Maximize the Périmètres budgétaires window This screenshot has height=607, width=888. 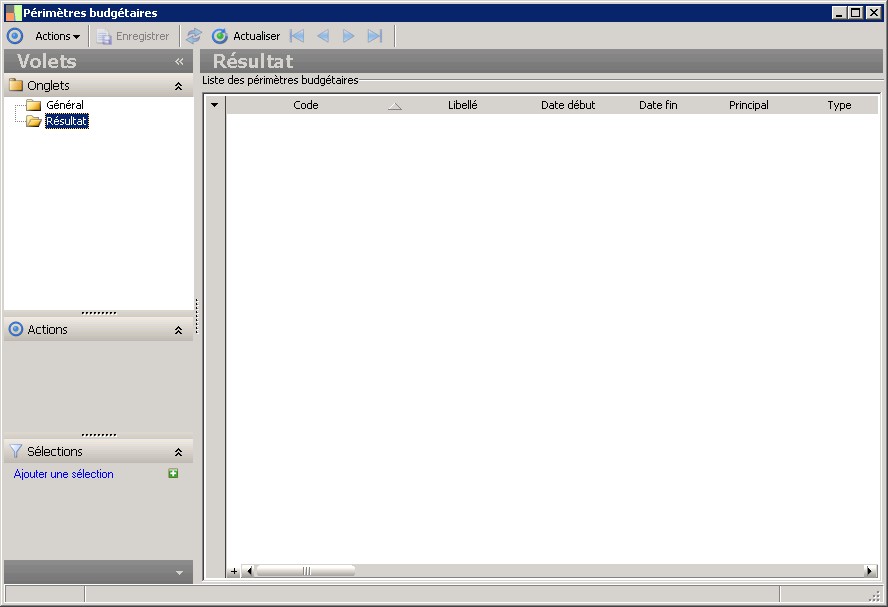856,12
